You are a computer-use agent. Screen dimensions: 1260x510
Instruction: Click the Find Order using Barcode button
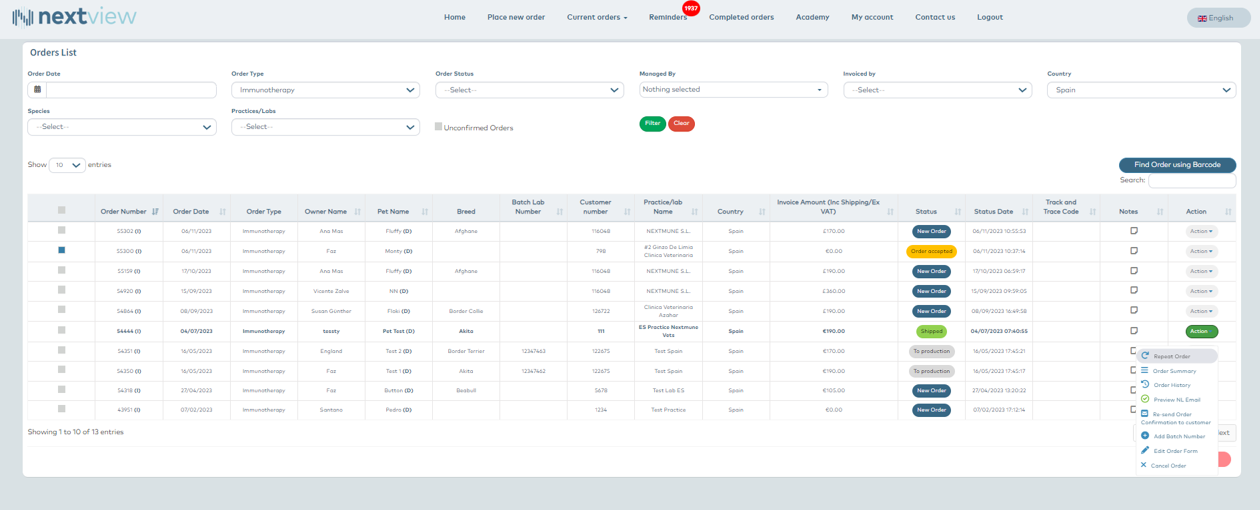coord(1177,165)
